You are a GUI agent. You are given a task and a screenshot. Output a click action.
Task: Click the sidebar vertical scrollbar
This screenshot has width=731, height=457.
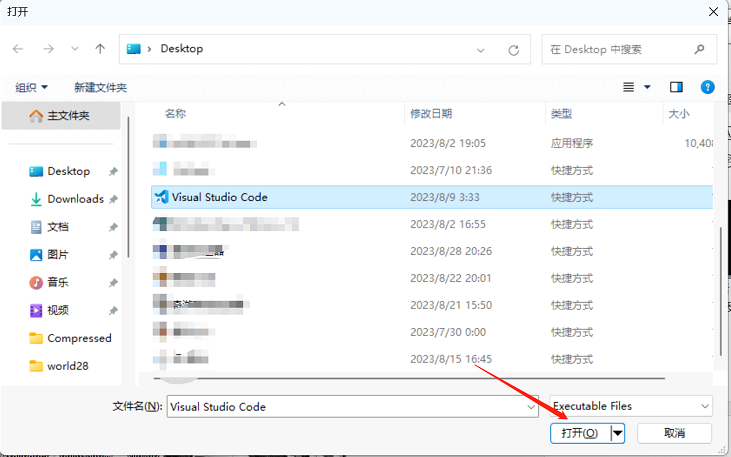pyautogui.click(x=128, y=187)
